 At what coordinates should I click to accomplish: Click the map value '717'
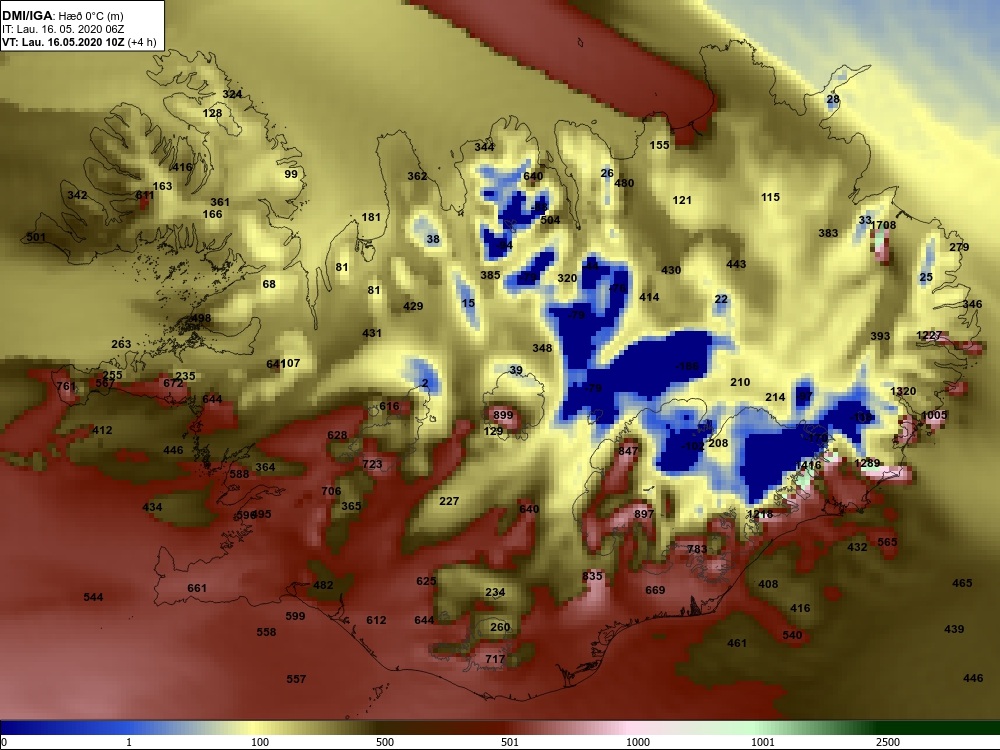pyautogui.click(x=495, y=659)
